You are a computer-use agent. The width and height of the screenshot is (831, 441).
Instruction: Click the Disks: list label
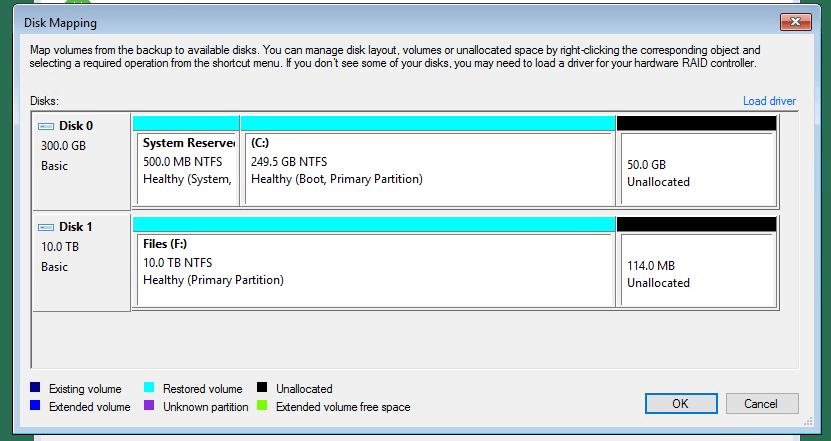tap(44, 101)
